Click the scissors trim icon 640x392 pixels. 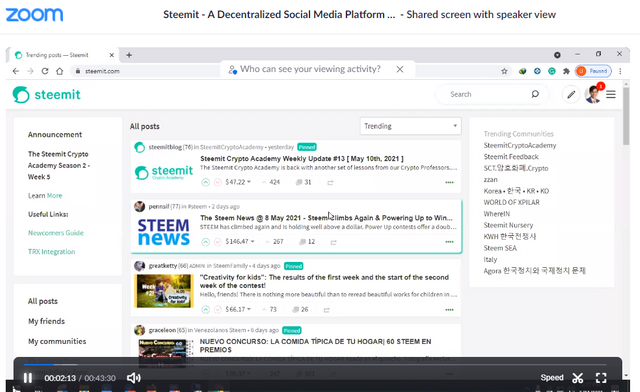coord(578,378)
